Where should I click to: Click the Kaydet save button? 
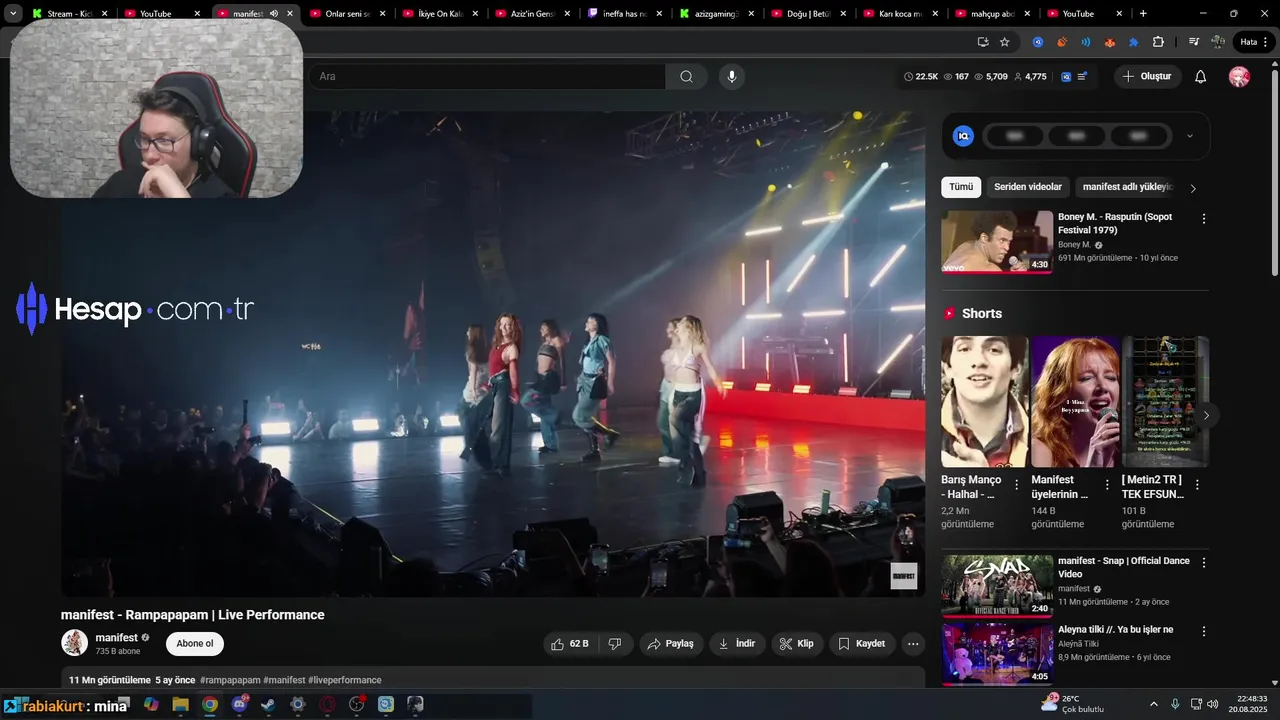point(862,644)
